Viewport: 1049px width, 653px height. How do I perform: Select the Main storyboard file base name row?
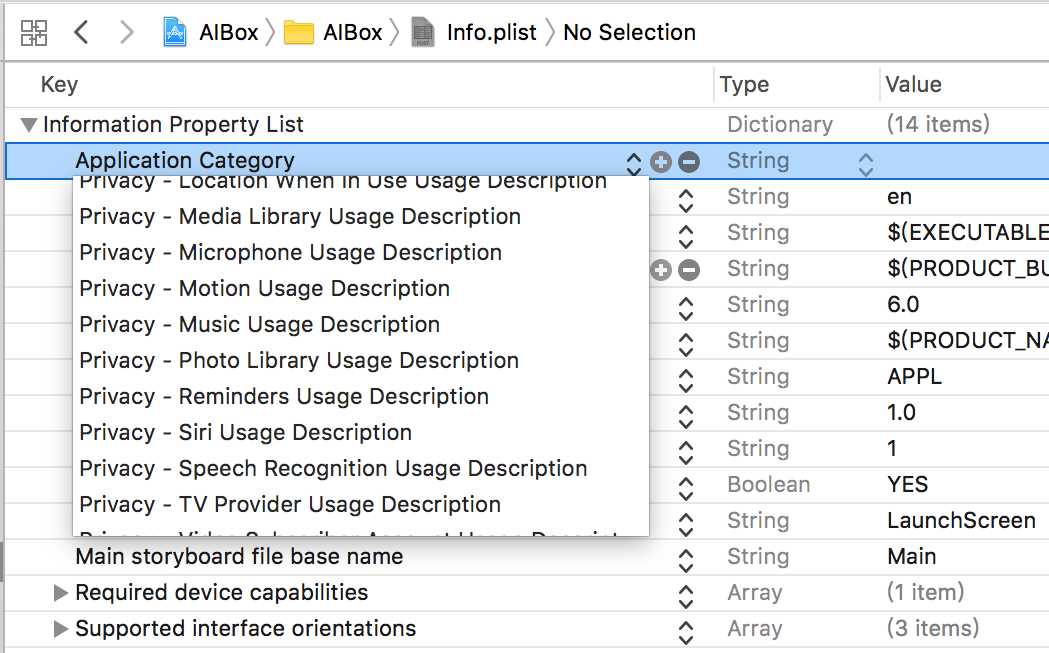tap(239, 557)
